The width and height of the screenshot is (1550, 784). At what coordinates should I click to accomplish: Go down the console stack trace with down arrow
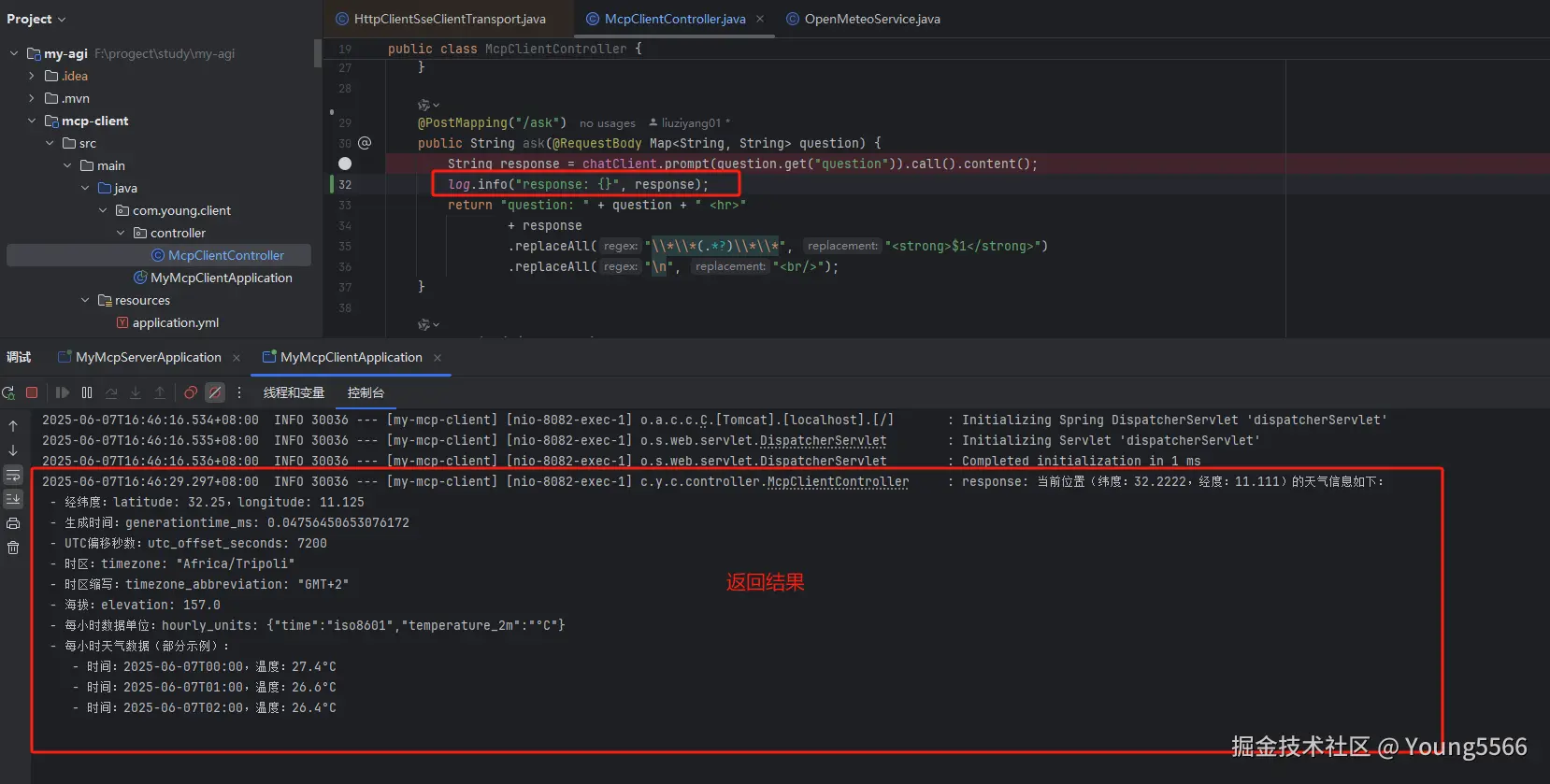click(13, 450)
